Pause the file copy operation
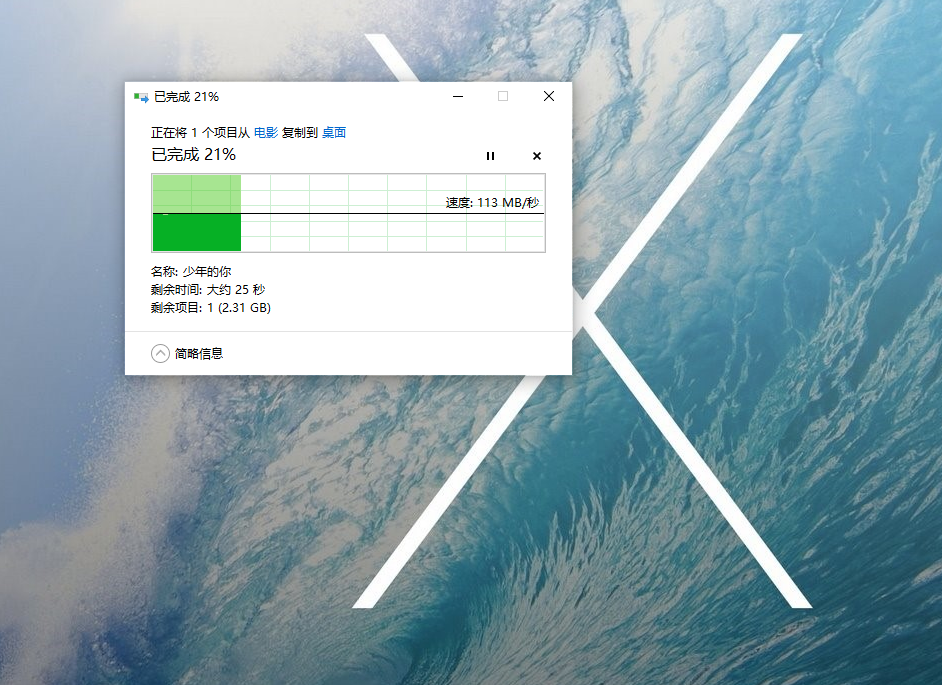The height and width of the screenshot is (685, 942). (490, 156)
